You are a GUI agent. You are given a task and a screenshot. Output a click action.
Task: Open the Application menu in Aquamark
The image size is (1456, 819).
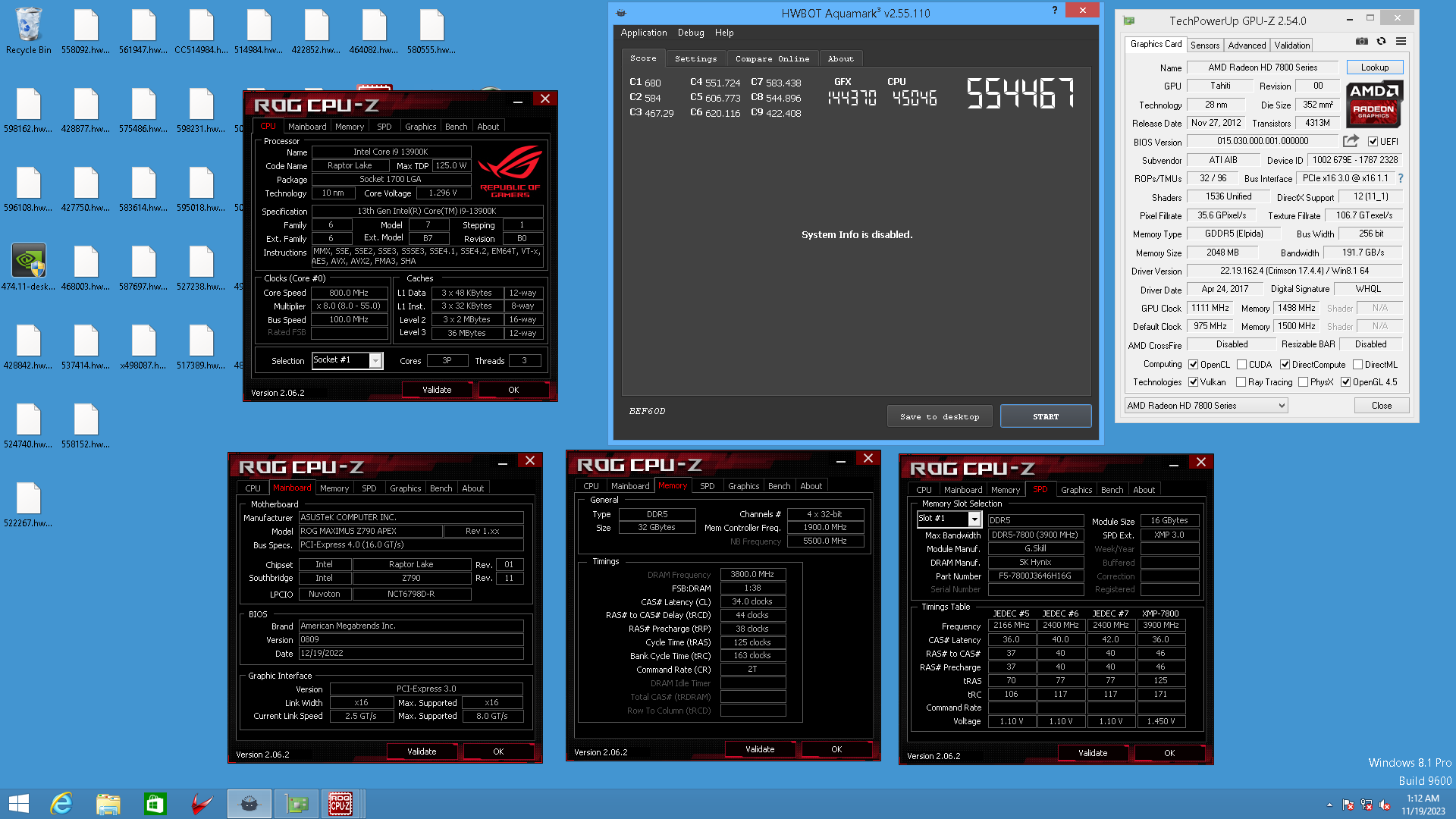(643, 33)
